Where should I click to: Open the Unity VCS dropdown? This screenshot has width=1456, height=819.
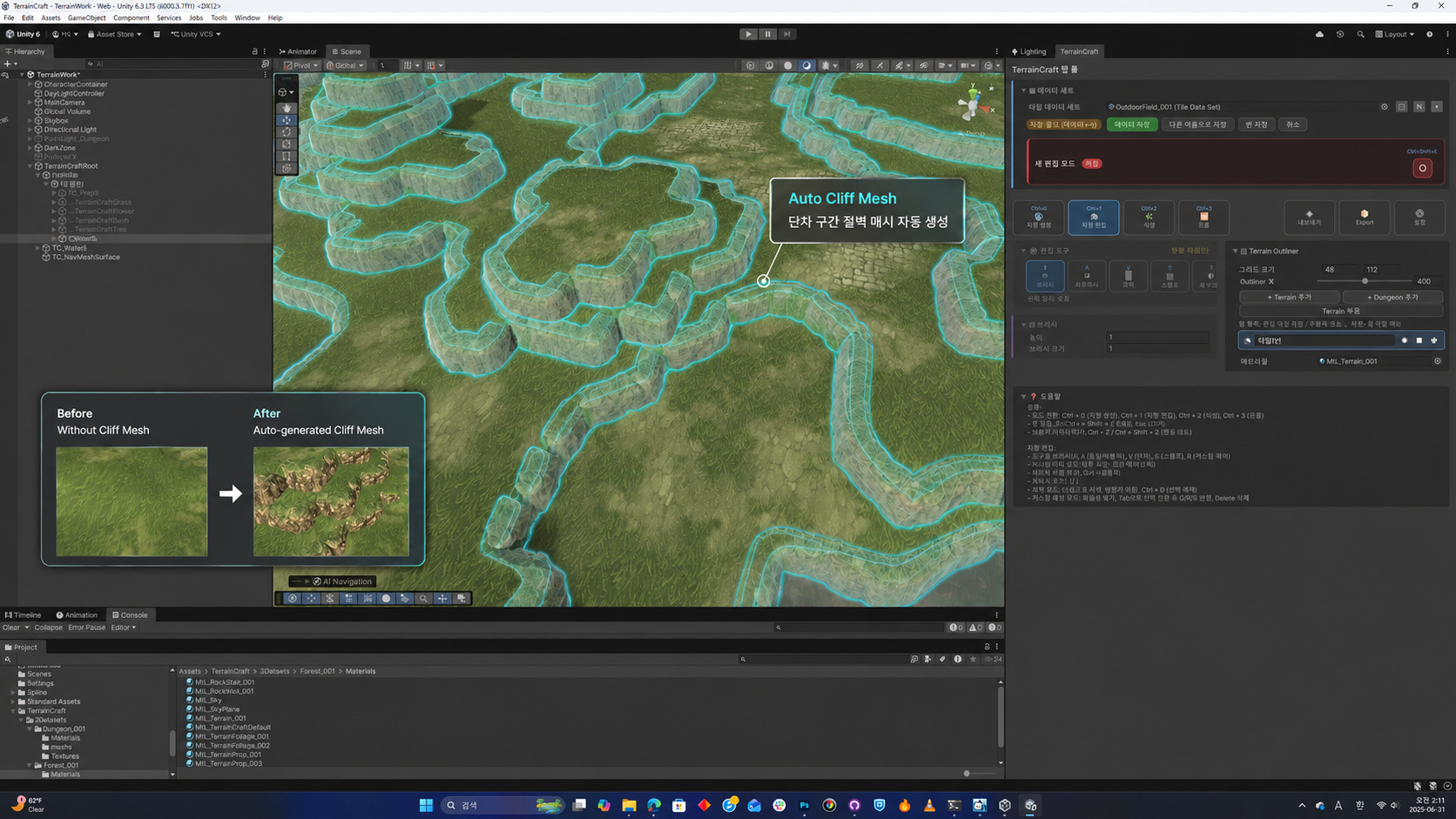(196, 34)
